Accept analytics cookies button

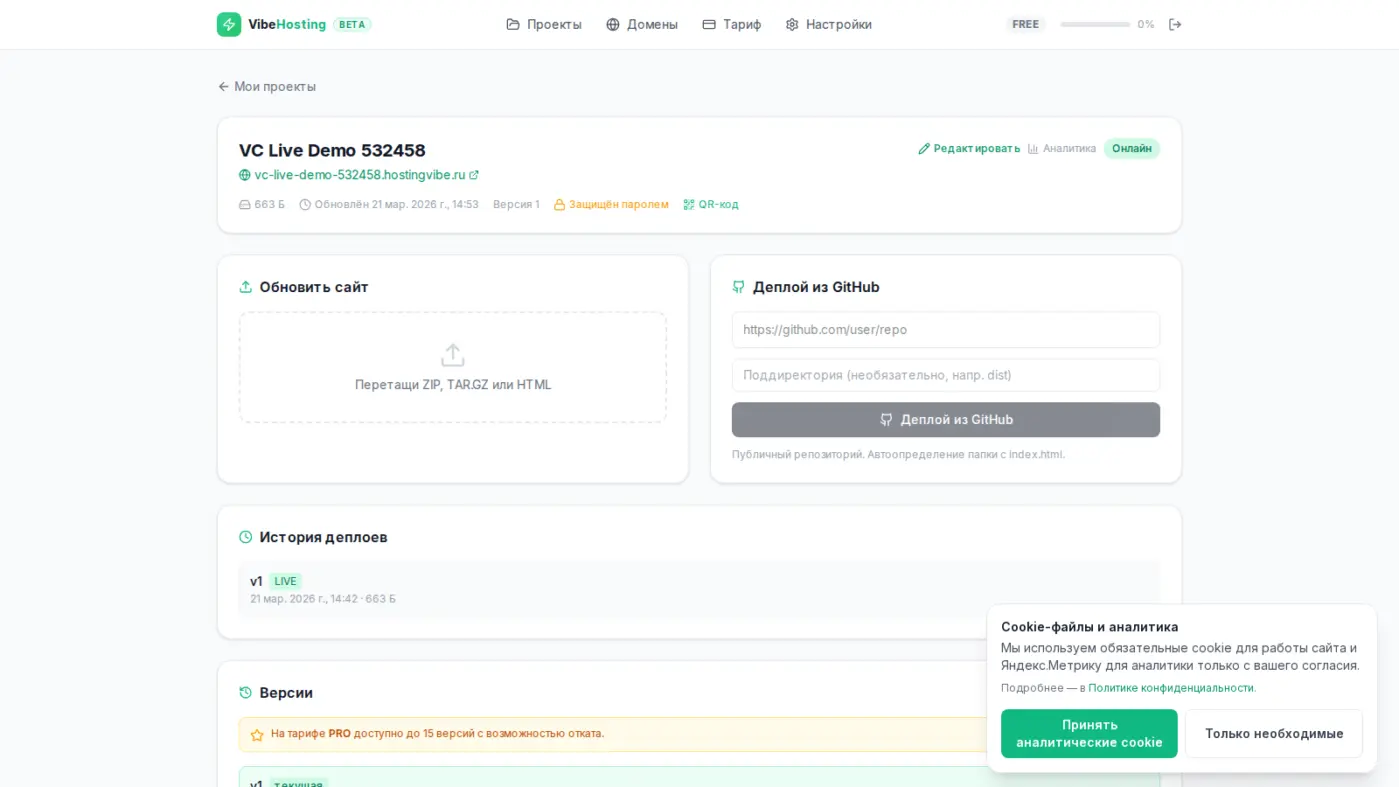coord(1089,733)
